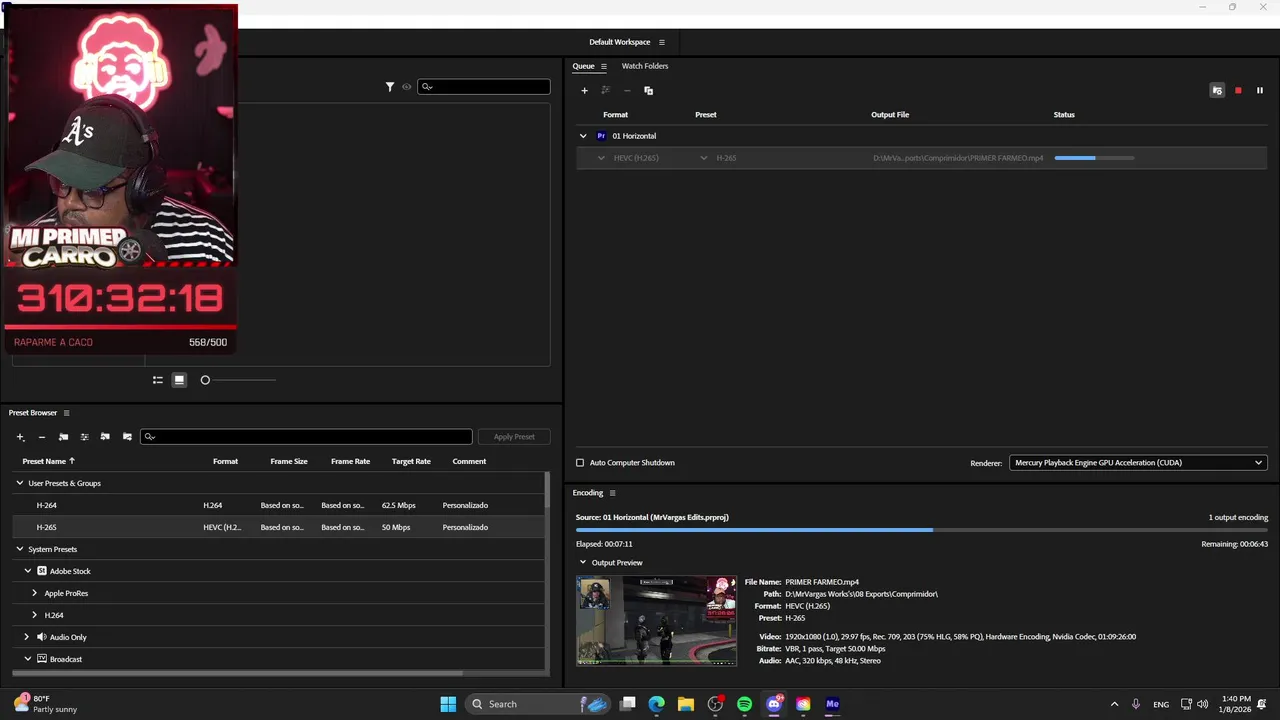Image resolution: width=1280 pixels, height=720 pixels.
Task: Expand the Audio Only presets
Action: click(x=27, y=637)
